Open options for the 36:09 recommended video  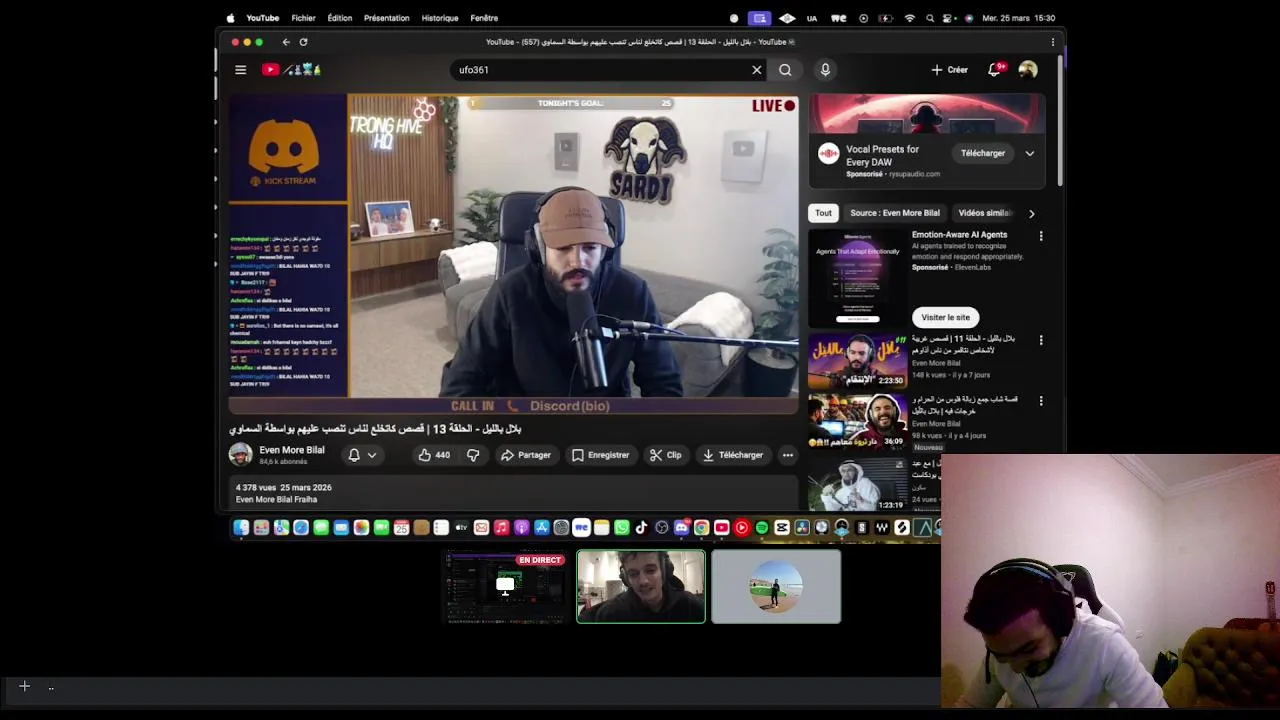[x=1041, y=401]
